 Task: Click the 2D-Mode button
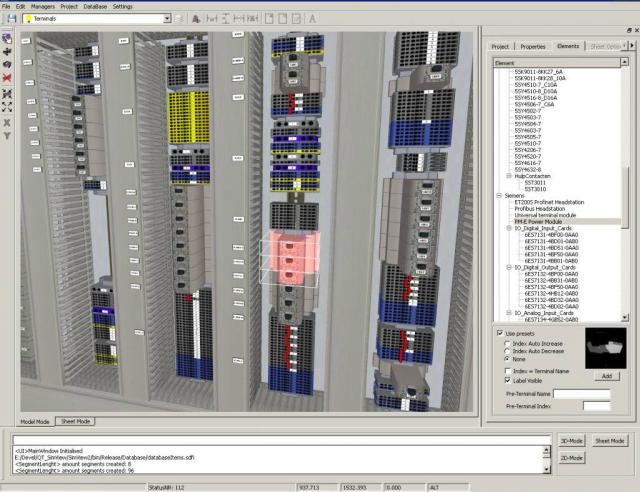coord(573,459)
